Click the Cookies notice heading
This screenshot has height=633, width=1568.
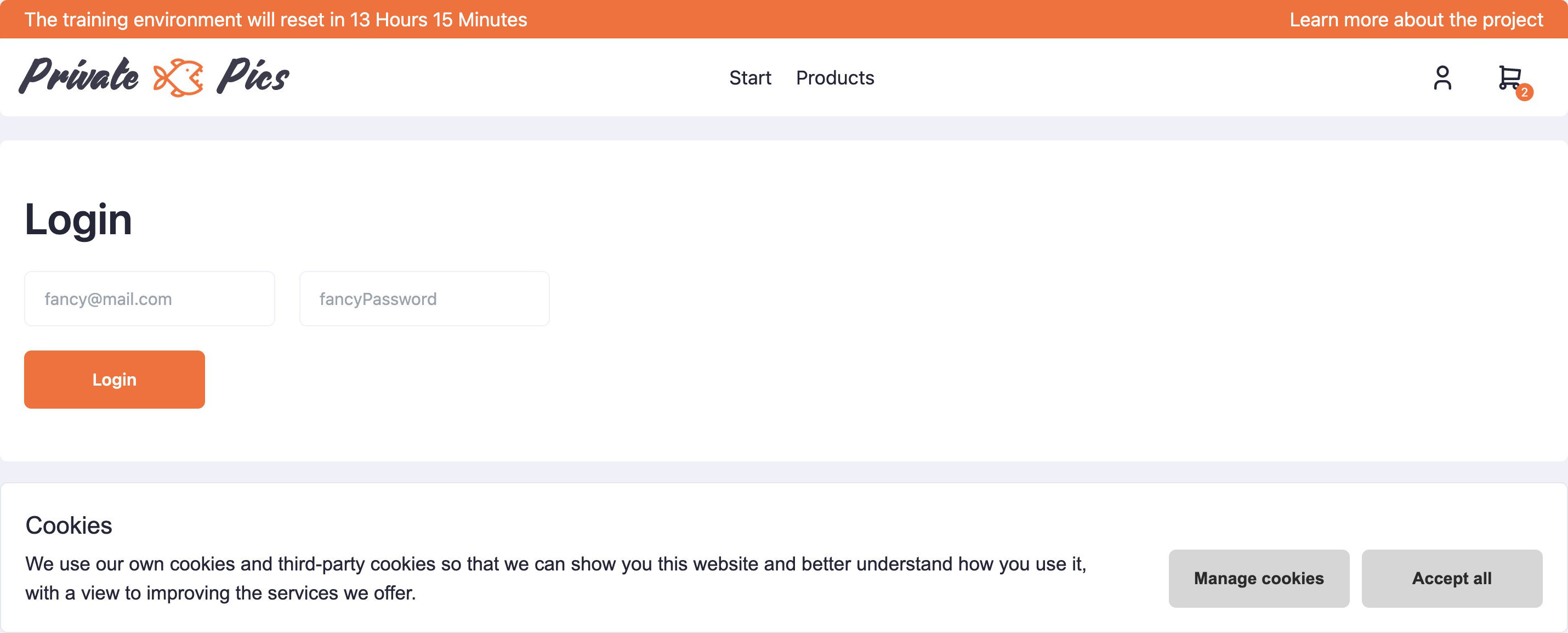67,525
